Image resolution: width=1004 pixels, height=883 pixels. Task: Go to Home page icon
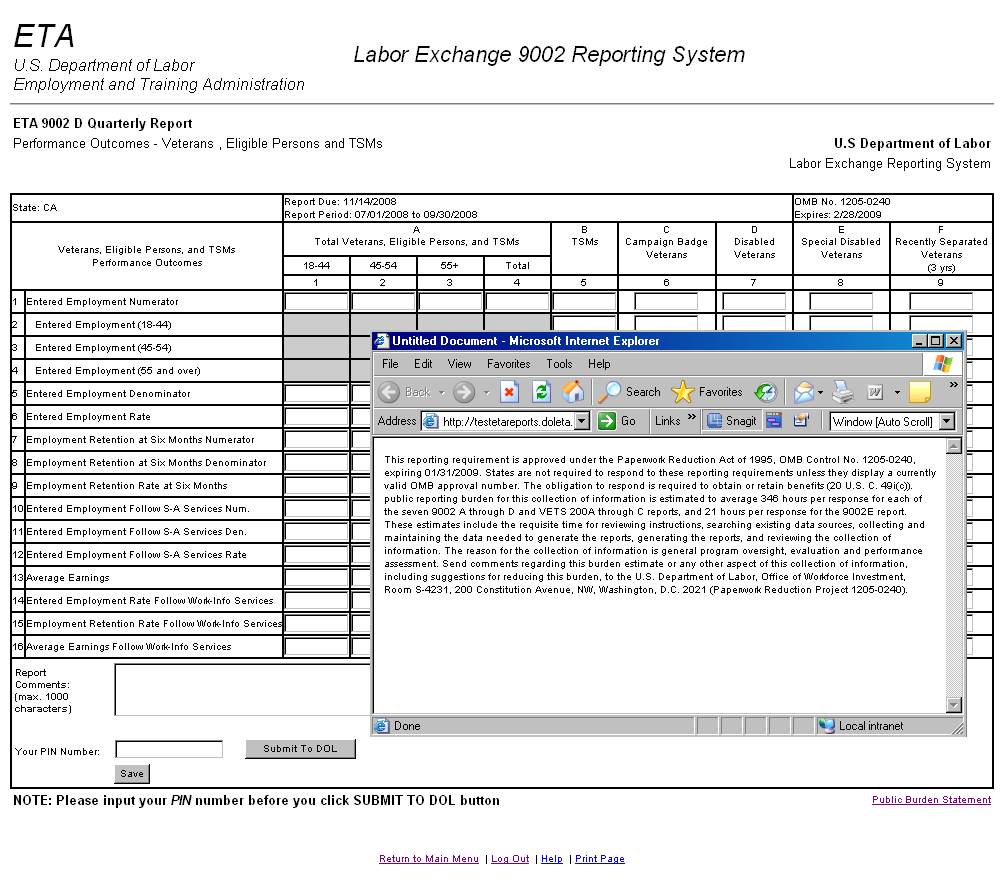point(573,392)
